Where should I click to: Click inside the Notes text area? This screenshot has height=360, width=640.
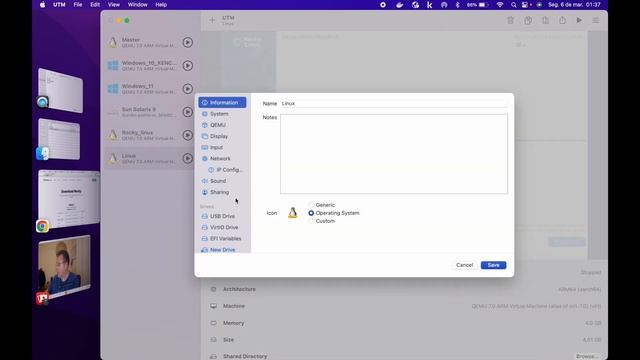[394, 154]
